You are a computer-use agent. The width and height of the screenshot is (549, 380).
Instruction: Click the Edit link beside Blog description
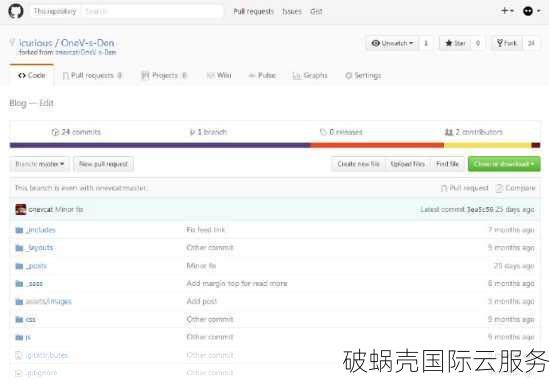pos(46,103)
